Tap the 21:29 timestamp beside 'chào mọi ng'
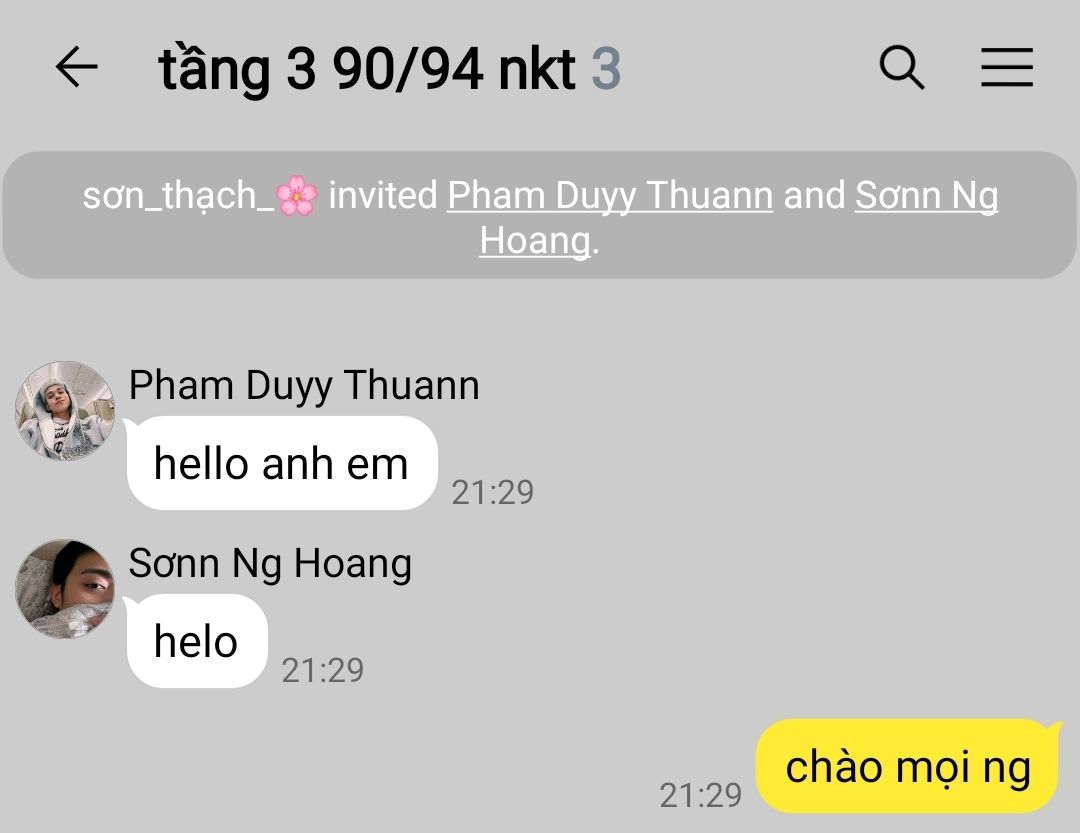The image size is (1080, 833). coord(700,795)
